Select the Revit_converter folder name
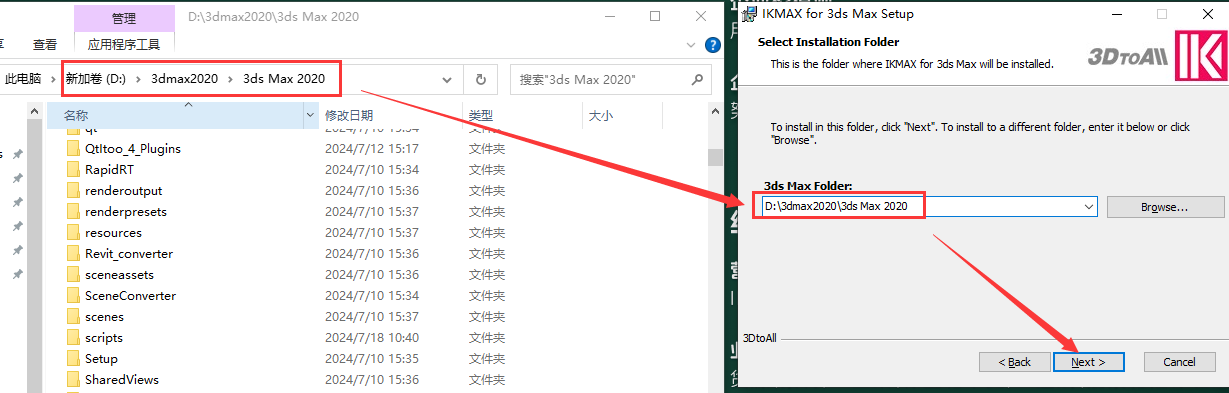 (x=129, y=253)
